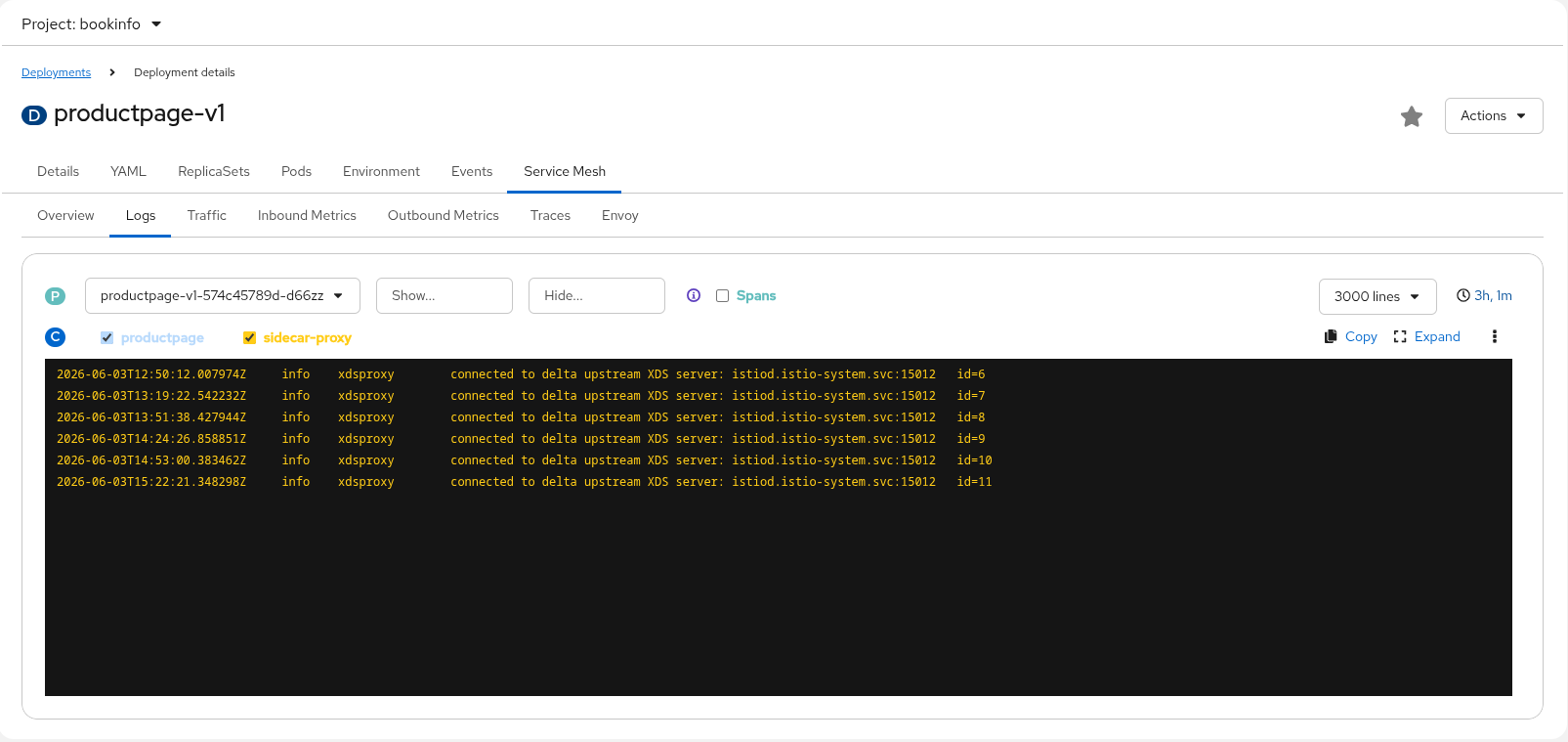Click the log line with id=7
The image size is (1568, 742).
tap(521, 396)
